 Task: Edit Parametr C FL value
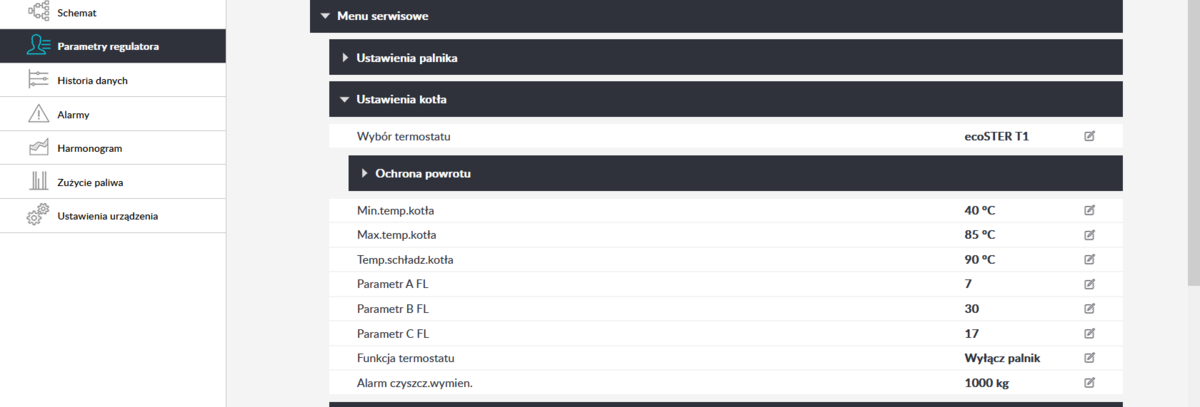pyautogui.click(x=1089, y=333)
